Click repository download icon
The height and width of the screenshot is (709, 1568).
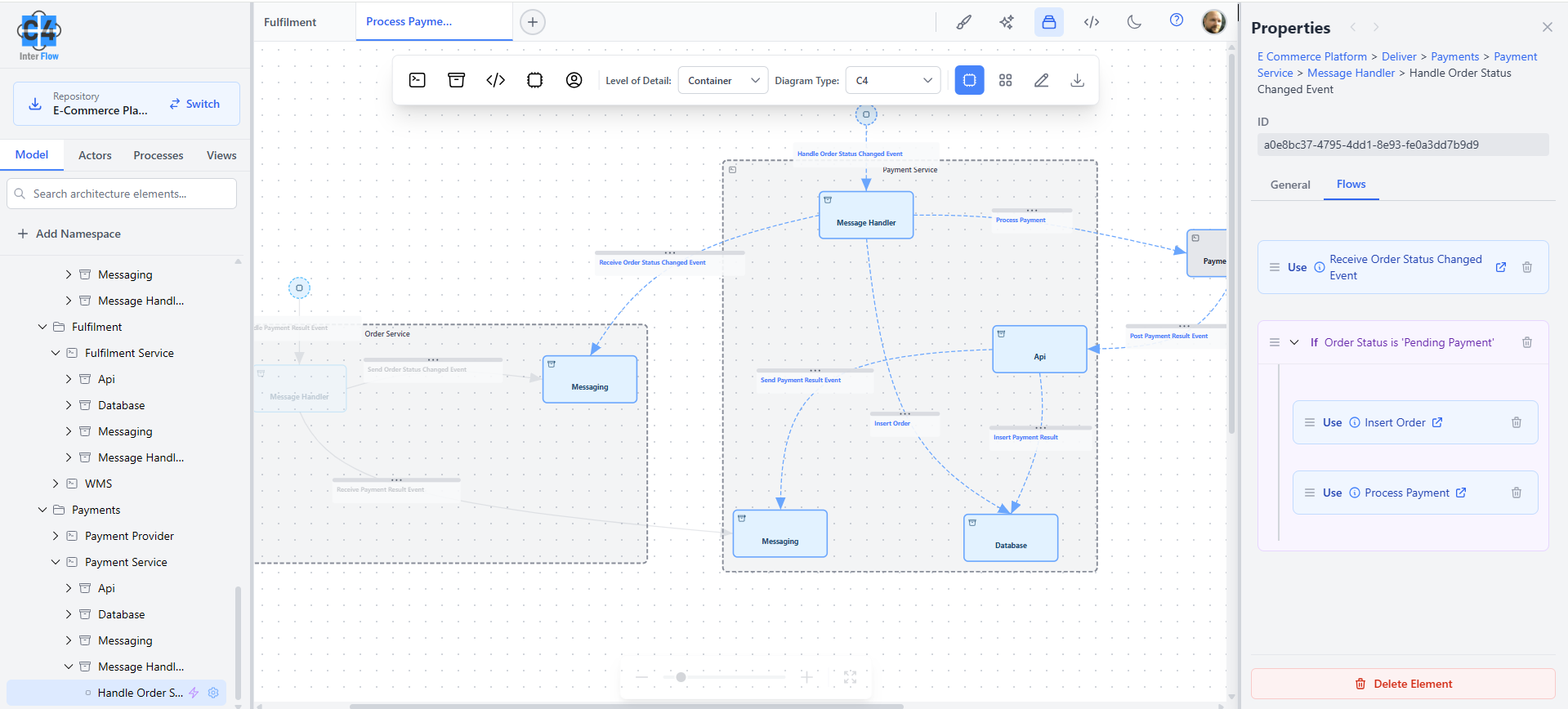(35, 104)
